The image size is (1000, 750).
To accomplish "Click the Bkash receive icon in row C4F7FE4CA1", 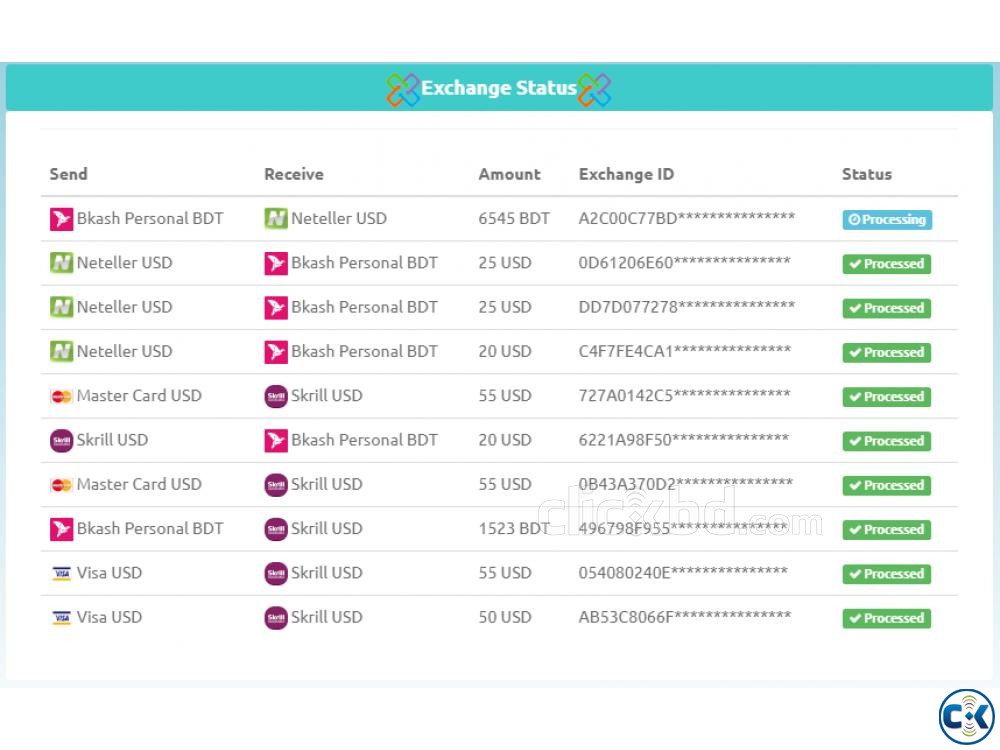I will tap(276, 351).
